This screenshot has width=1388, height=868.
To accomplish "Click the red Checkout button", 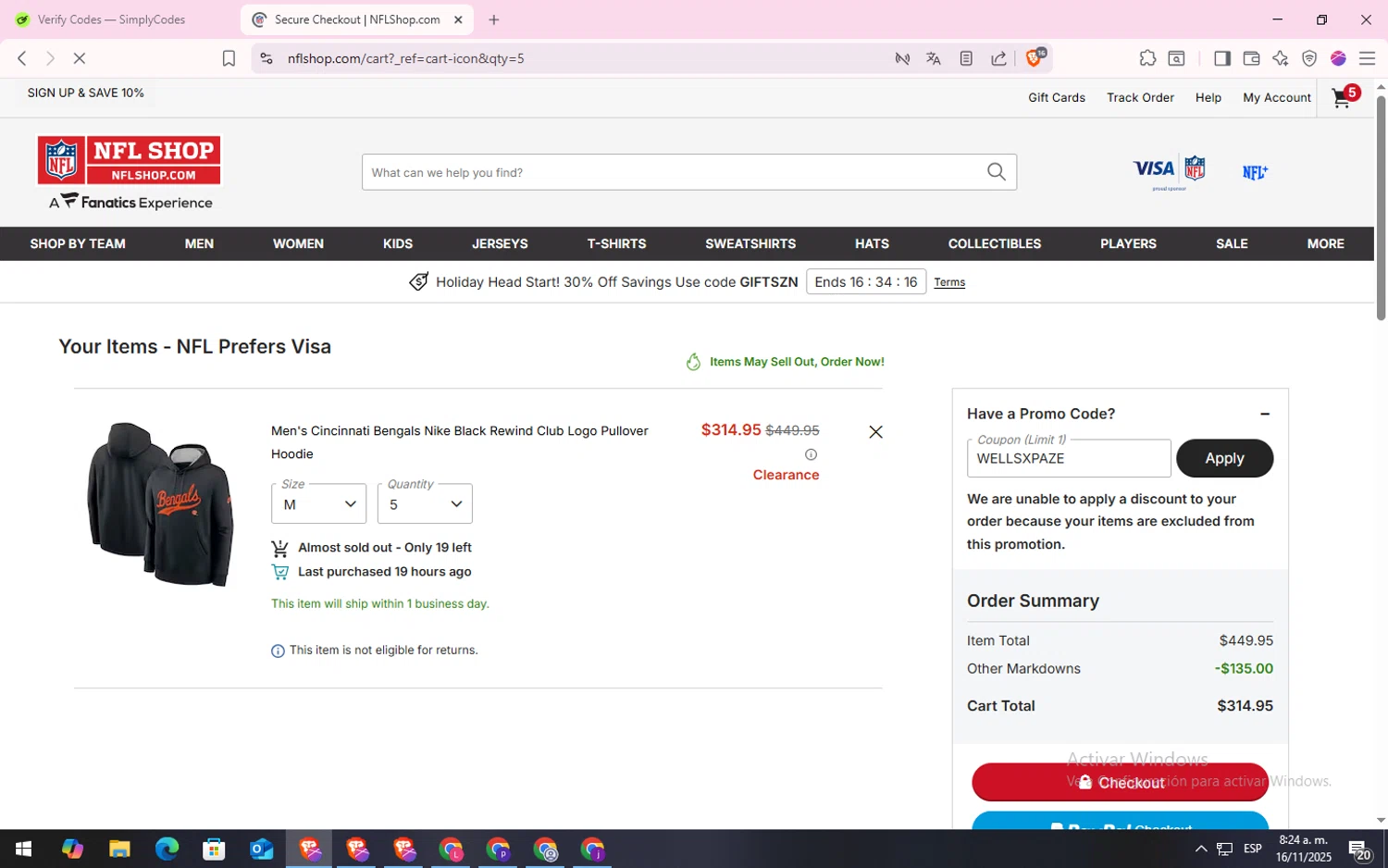I will coord(1120,782).
